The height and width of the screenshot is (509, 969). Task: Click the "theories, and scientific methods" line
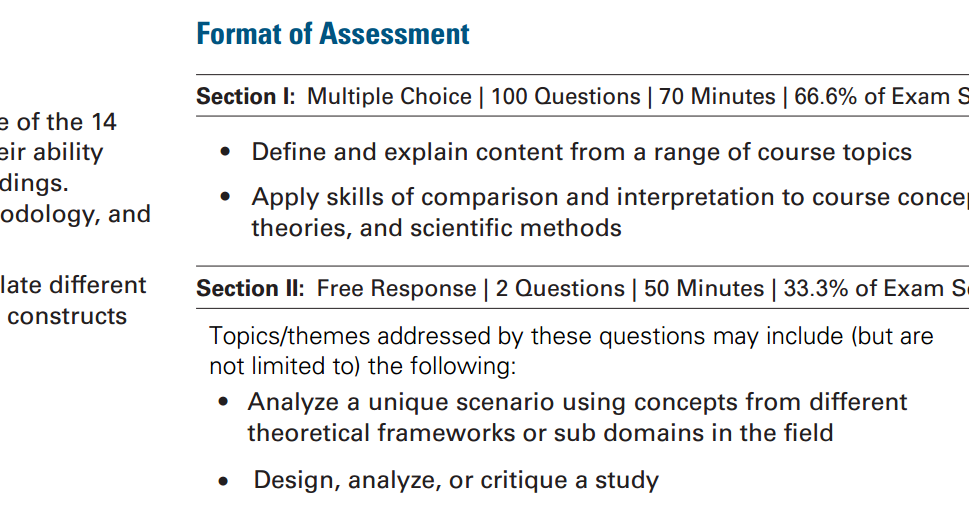(x=436, y=228)
